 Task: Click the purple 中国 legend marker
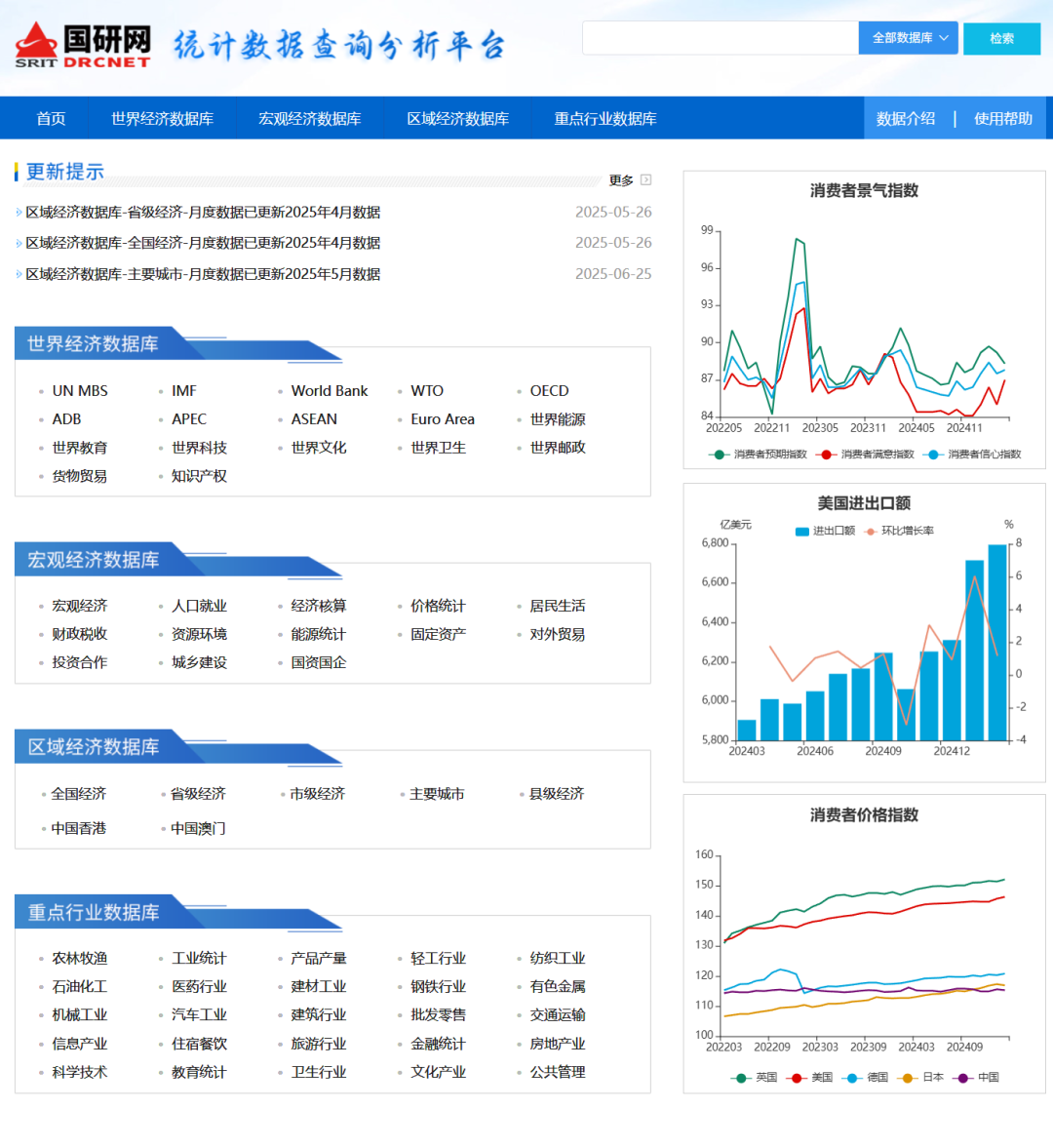[x=963, y=1078]
